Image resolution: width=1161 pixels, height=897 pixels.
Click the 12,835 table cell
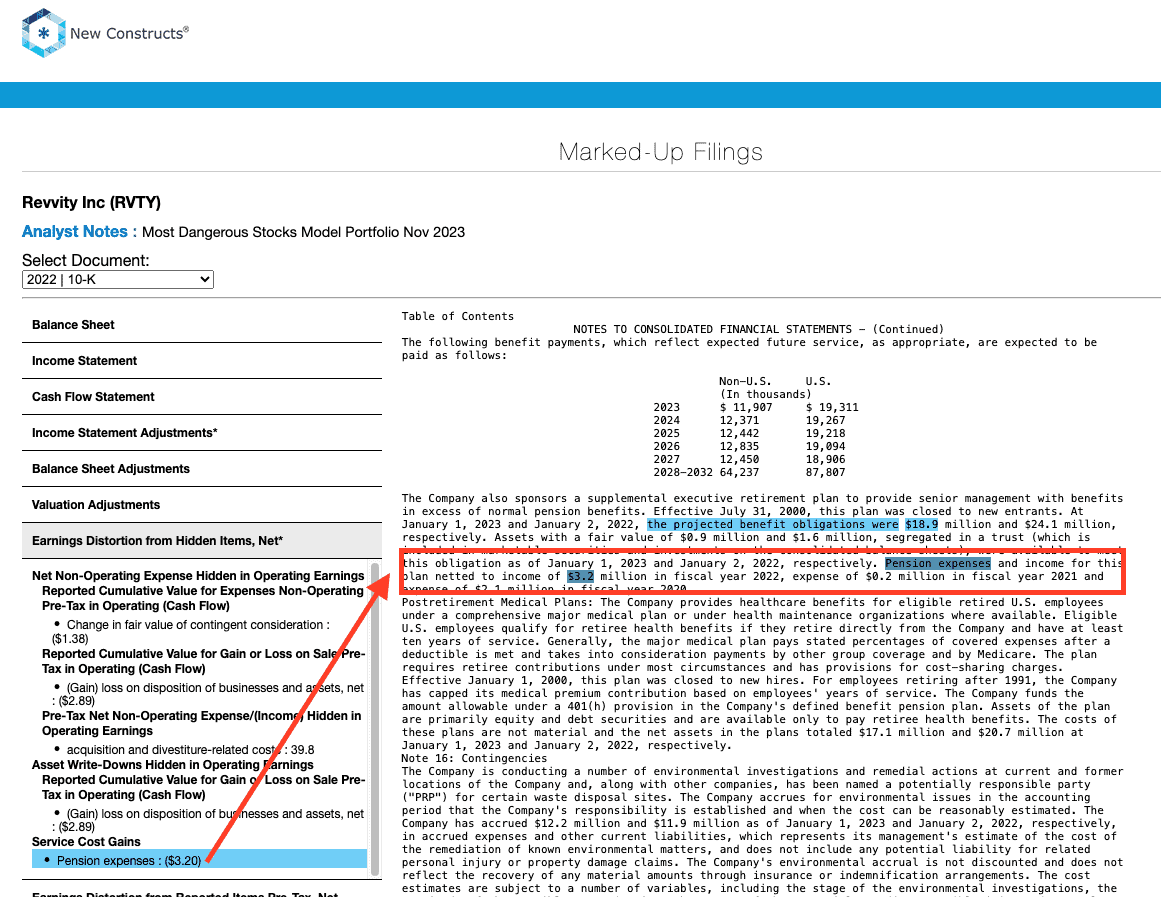739,447
